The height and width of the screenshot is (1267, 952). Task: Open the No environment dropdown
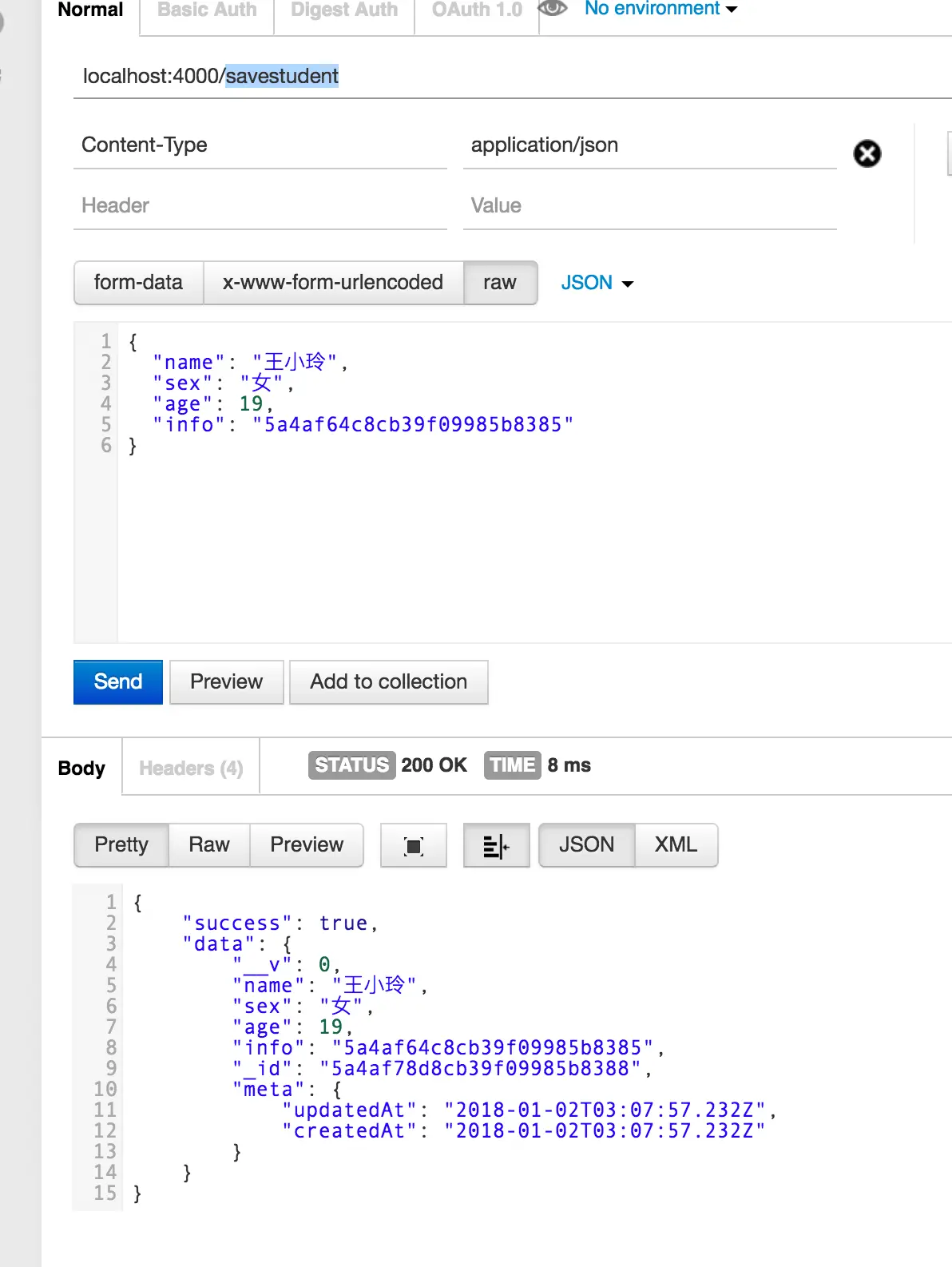coord(660,9)
